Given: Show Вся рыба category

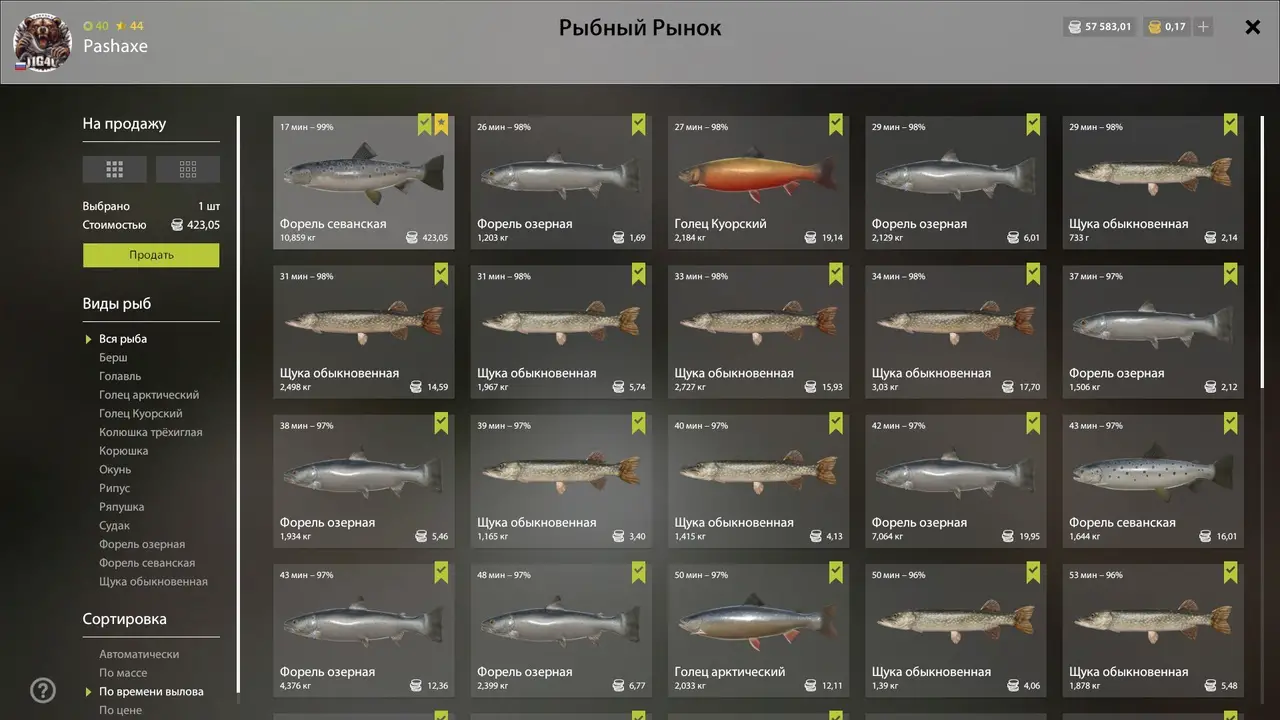Looking at the screenshot, I should click(x=123, y=339).
